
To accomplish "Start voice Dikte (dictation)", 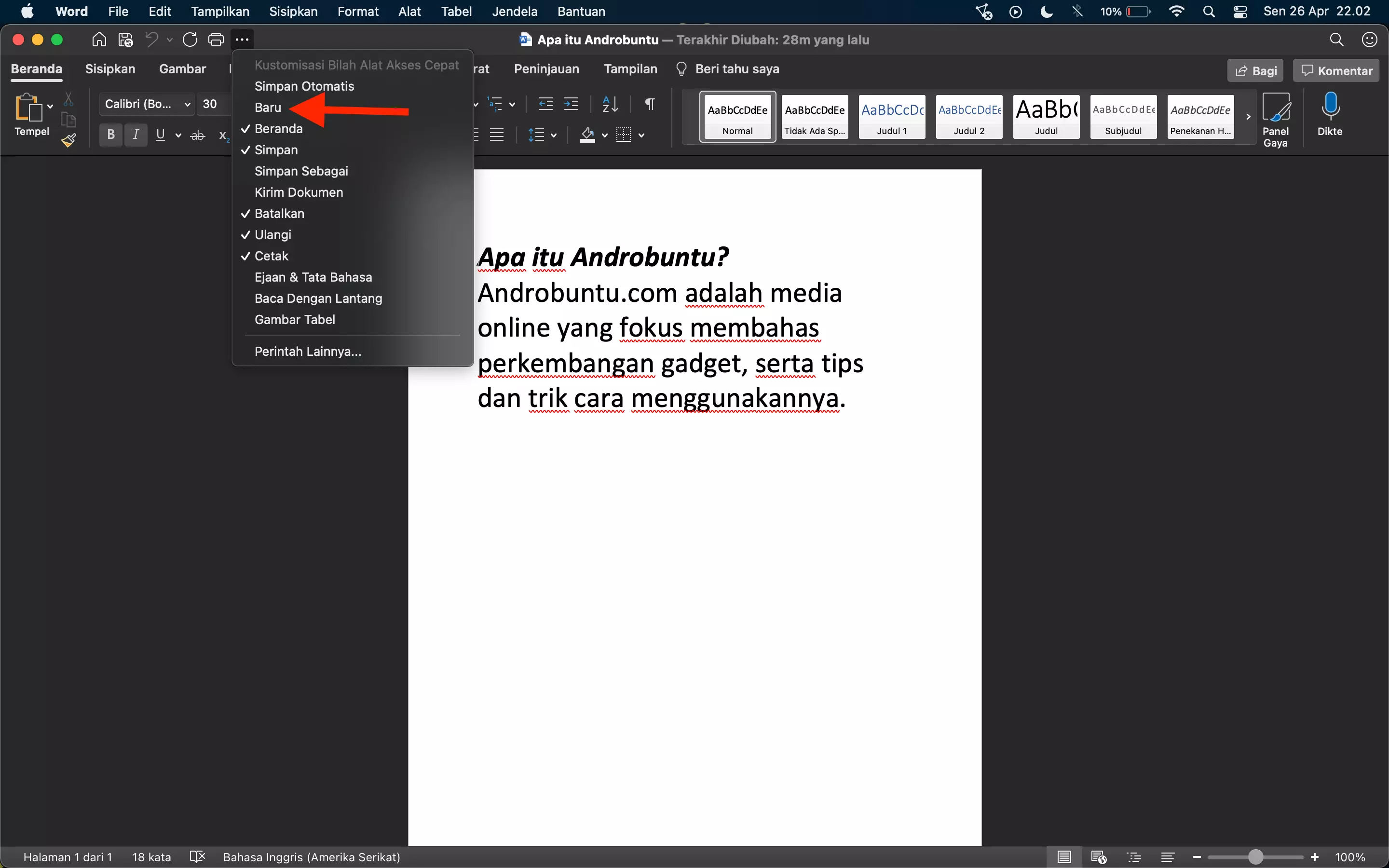I will (x=1331, y=112).
